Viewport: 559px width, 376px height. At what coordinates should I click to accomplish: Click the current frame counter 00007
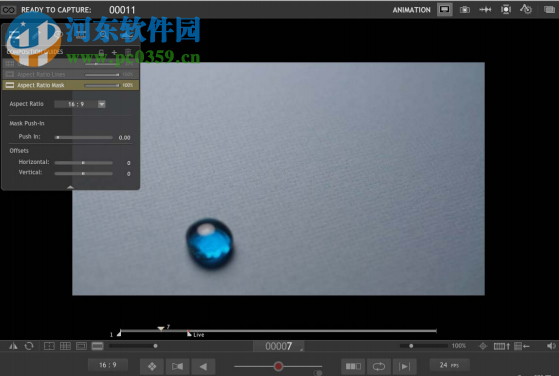278,346
